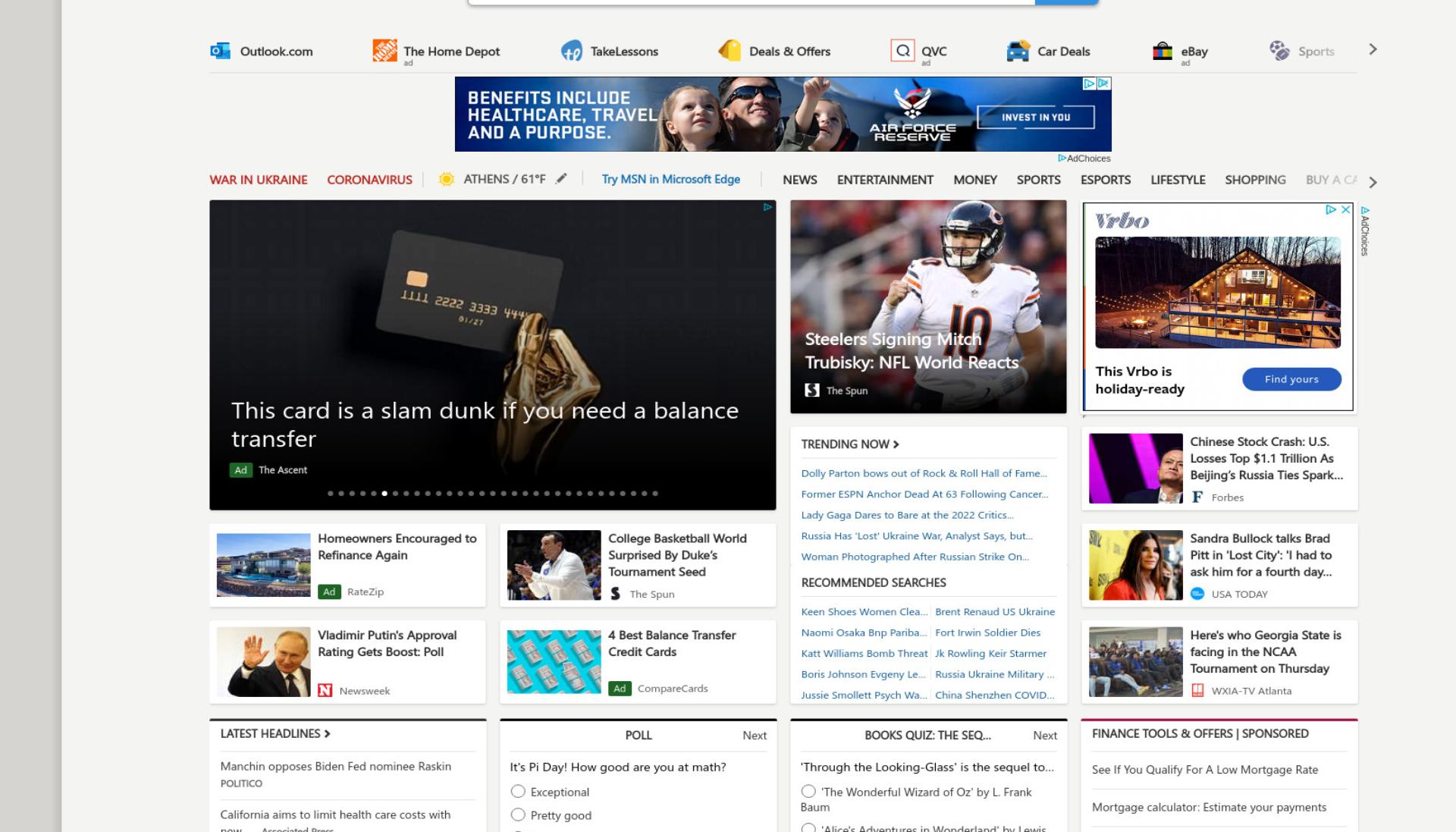Click the ad info icon on credit card slide
Screen dimensions: 1456x832
click(x=767, y=207)
